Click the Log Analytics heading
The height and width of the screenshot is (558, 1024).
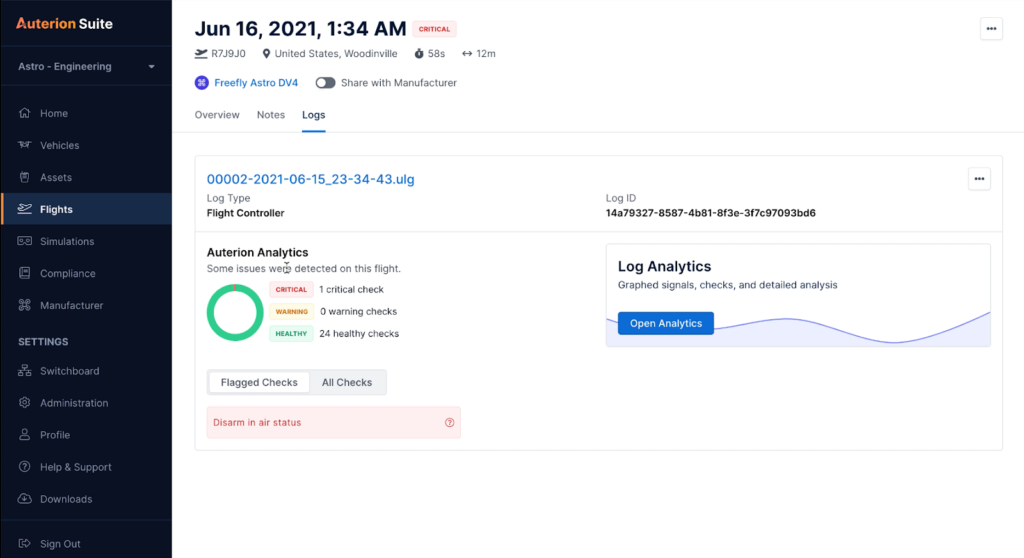[x=664, y=267]
